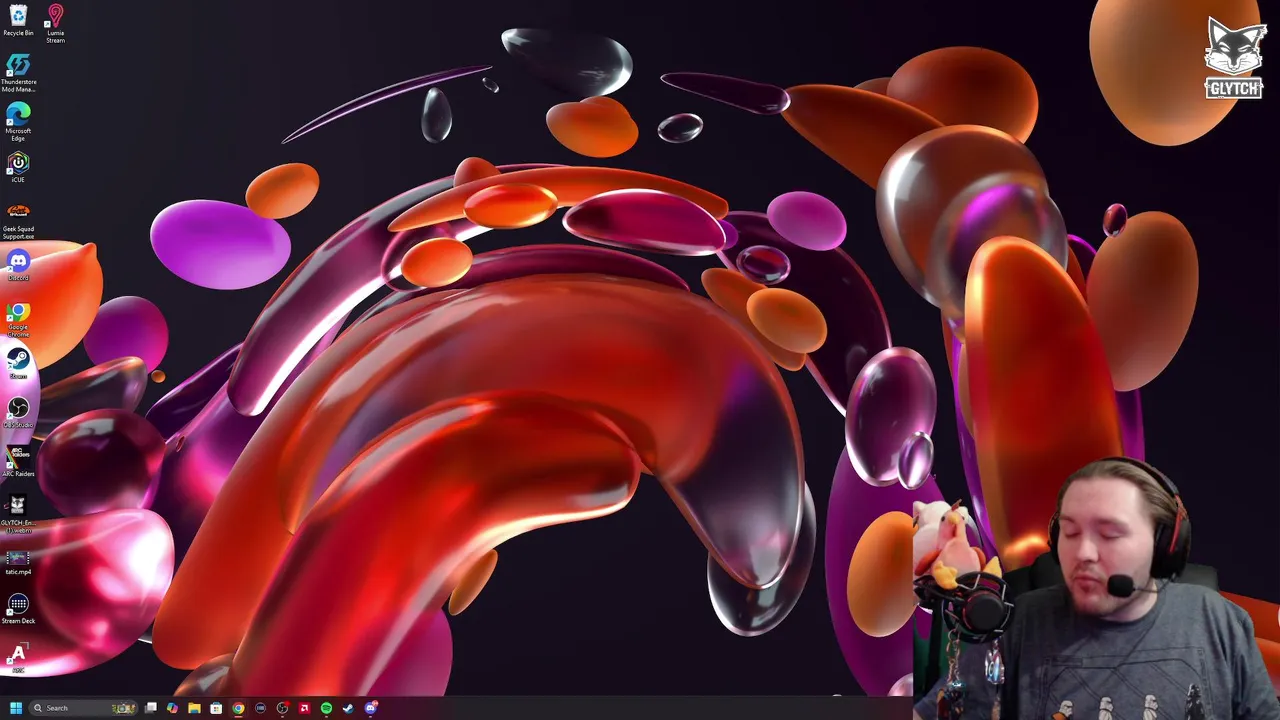Image resolution: width=1280 pixels, height=720 pixels.
Task: Select the Steam desktop shortcut
Action: click(x=18, y=363)
